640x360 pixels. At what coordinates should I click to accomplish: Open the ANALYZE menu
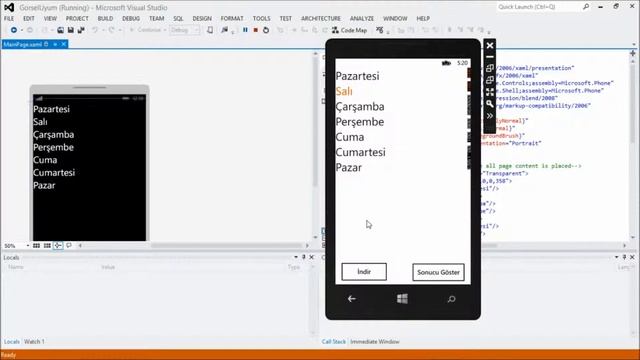click(362, 18)
